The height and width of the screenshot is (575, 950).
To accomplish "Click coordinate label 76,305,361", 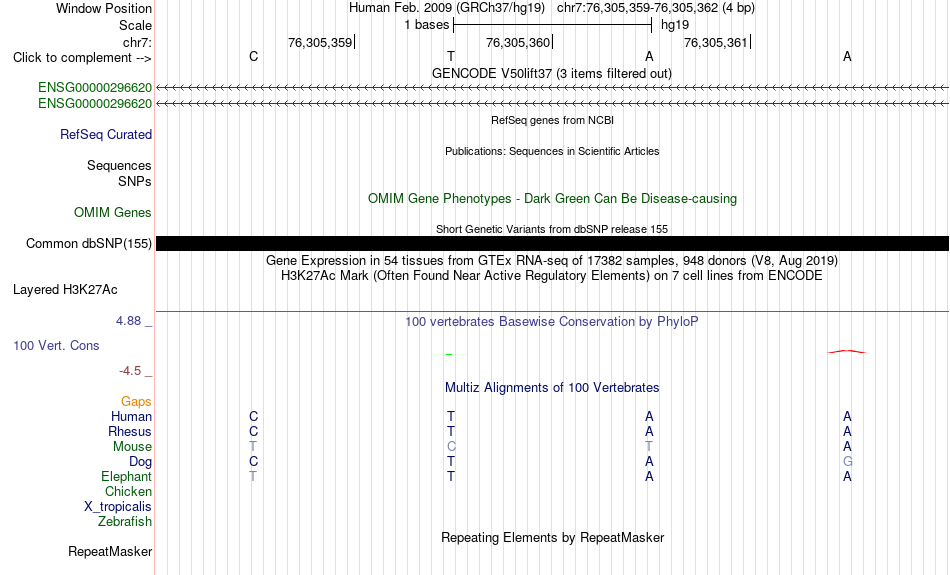I will tap(716, 42).
